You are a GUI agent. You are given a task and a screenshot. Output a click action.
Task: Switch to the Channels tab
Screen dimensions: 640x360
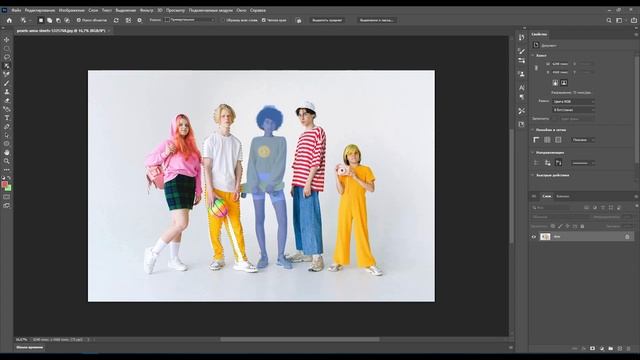[x=562, y=196]
